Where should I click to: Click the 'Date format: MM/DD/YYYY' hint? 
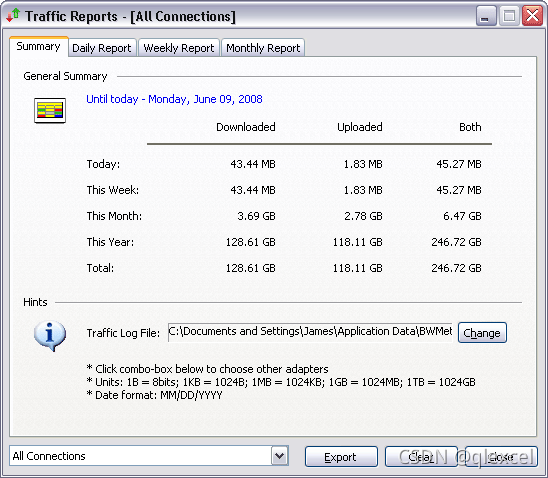point(154,396)
